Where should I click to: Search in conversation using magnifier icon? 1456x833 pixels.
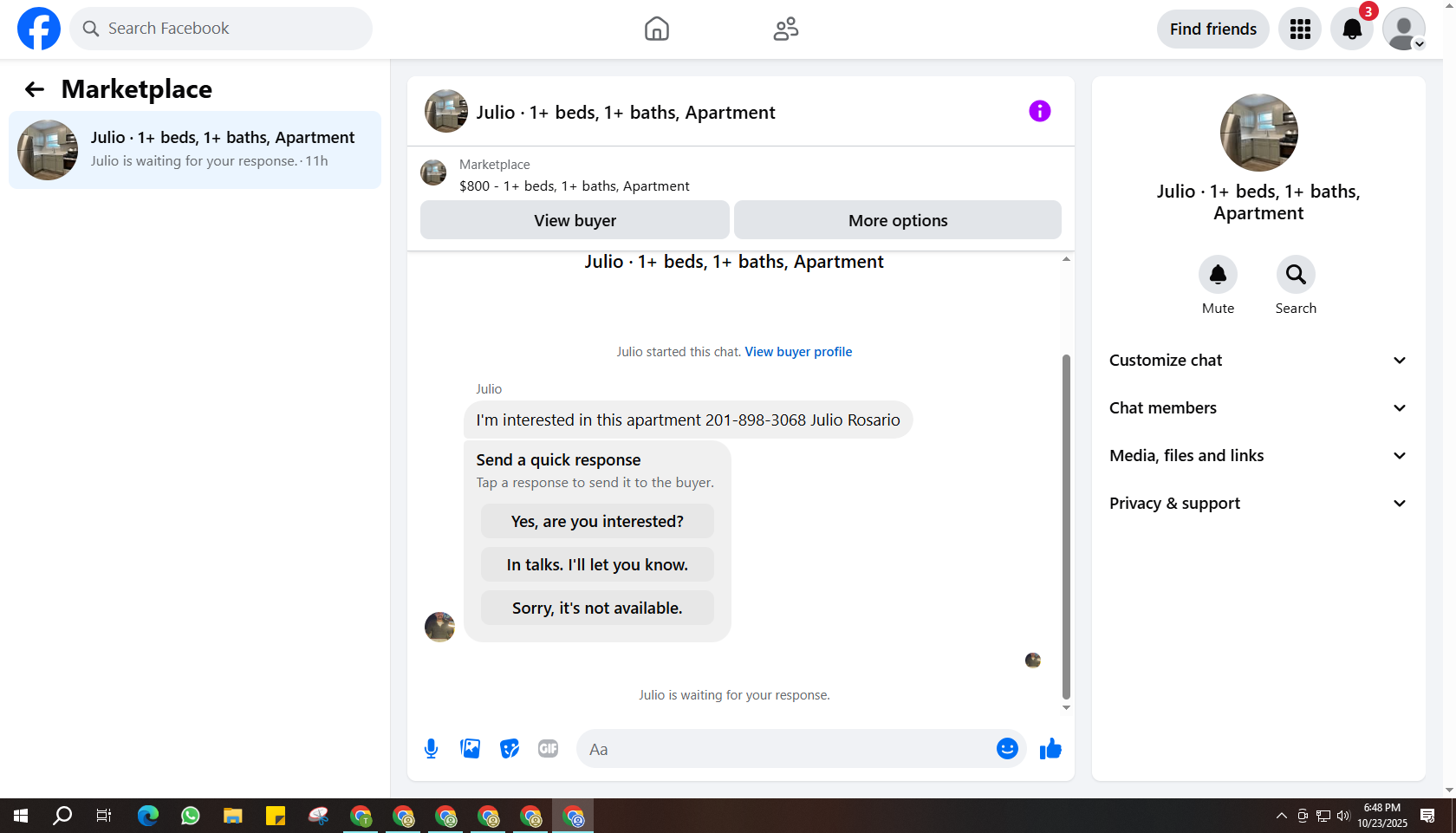(x=1296, y=275)
